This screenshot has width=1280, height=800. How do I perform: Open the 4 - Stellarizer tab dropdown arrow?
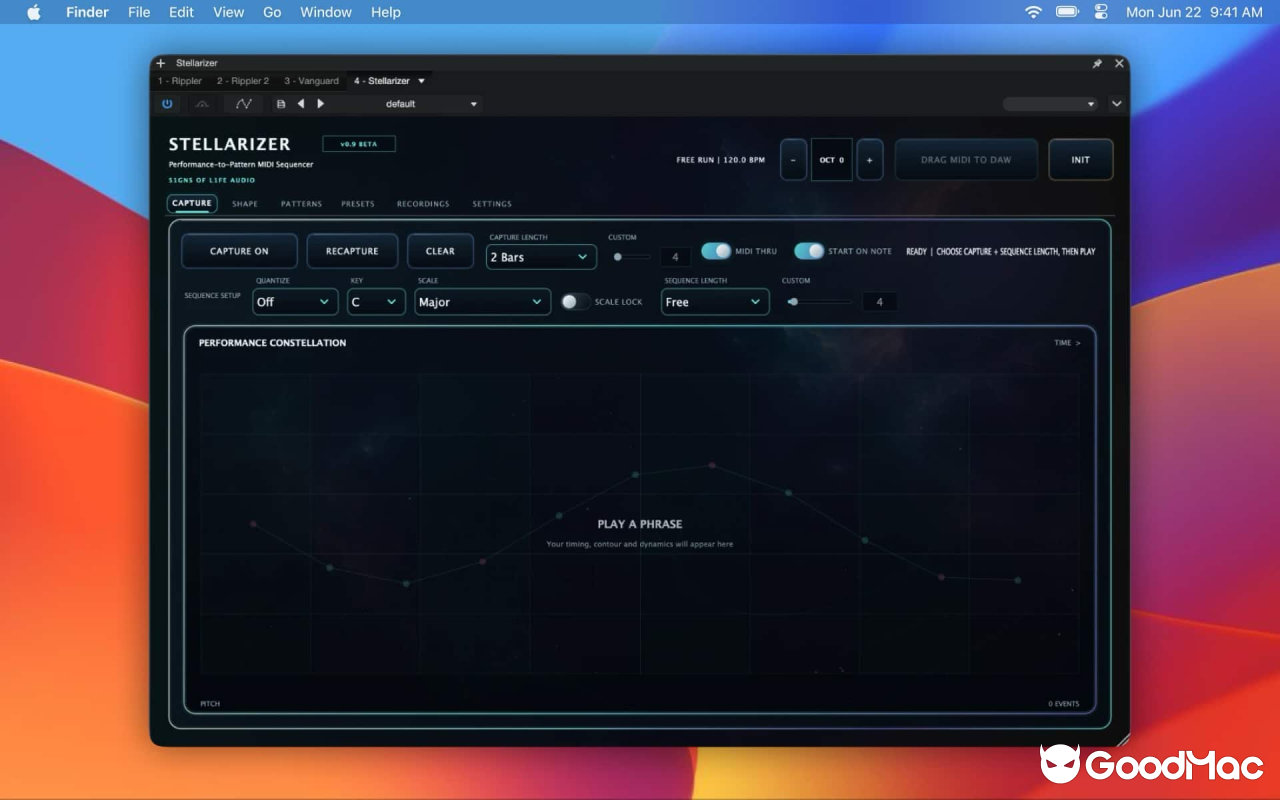[x=421, y=81]
